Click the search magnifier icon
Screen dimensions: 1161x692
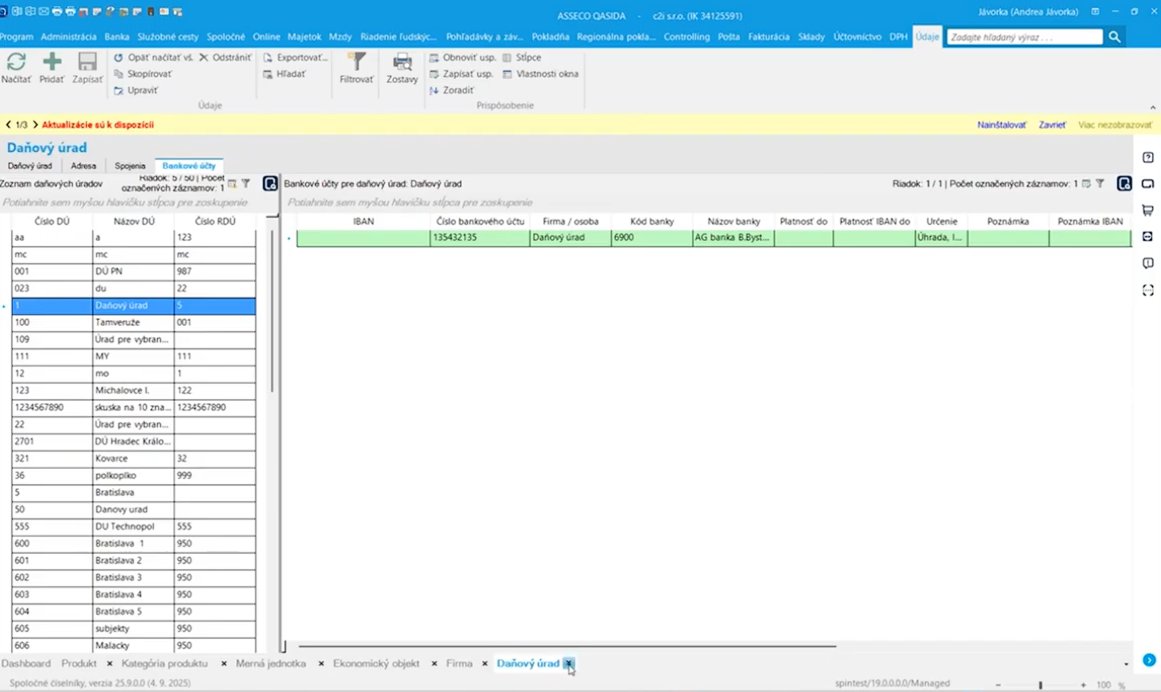[1114, 36]
